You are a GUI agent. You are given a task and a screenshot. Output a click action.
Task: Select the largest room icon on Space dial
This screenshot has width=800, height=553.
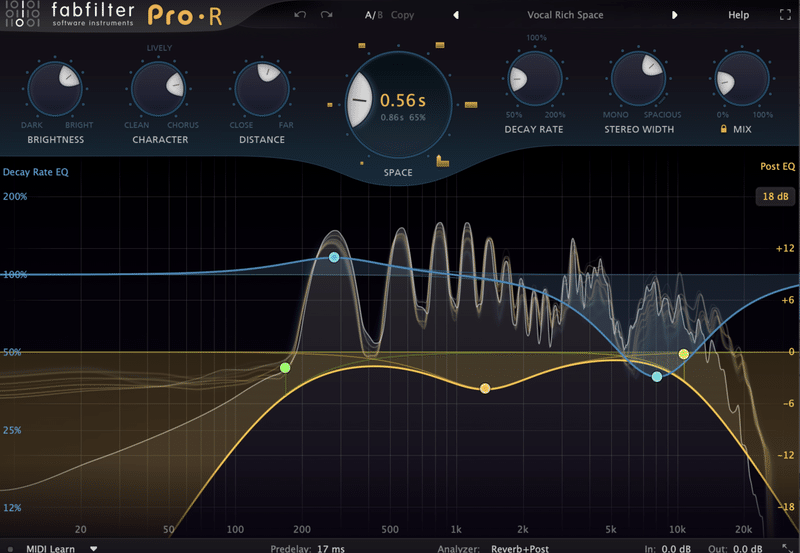(442, 161)
